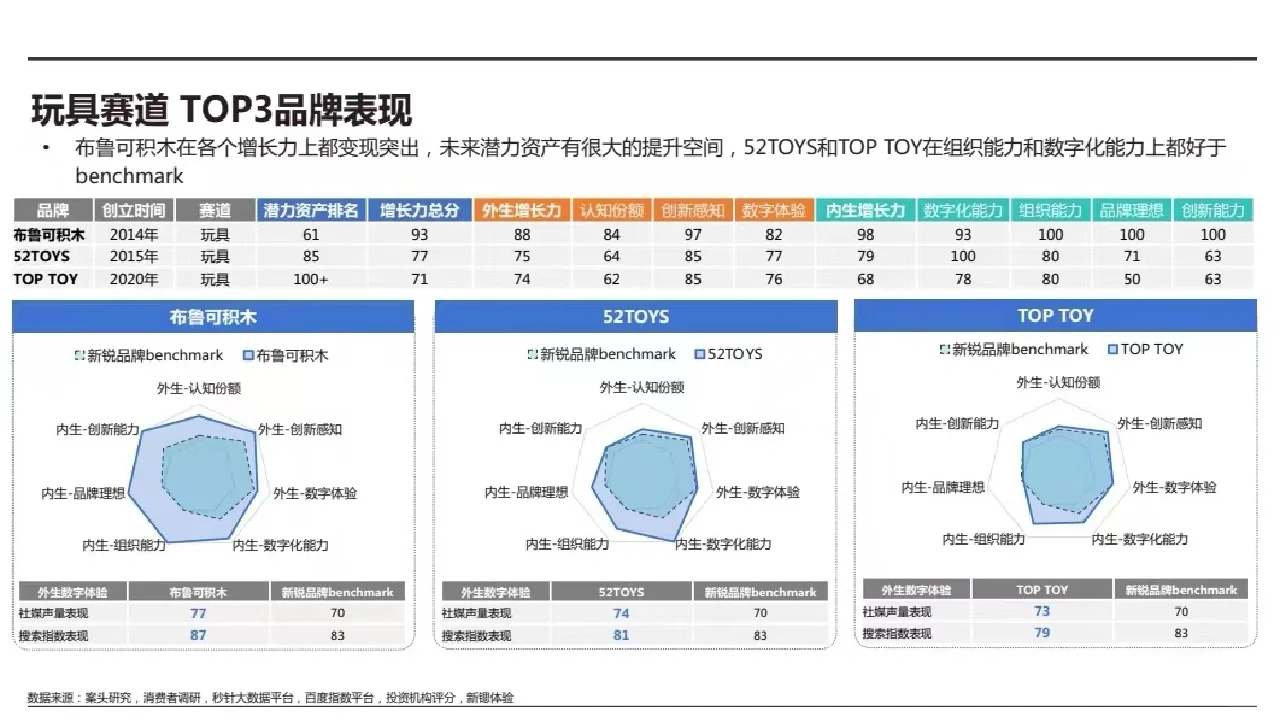
Task: Click the 2015年 founding year cell
Action: click(x=134, y=257)
